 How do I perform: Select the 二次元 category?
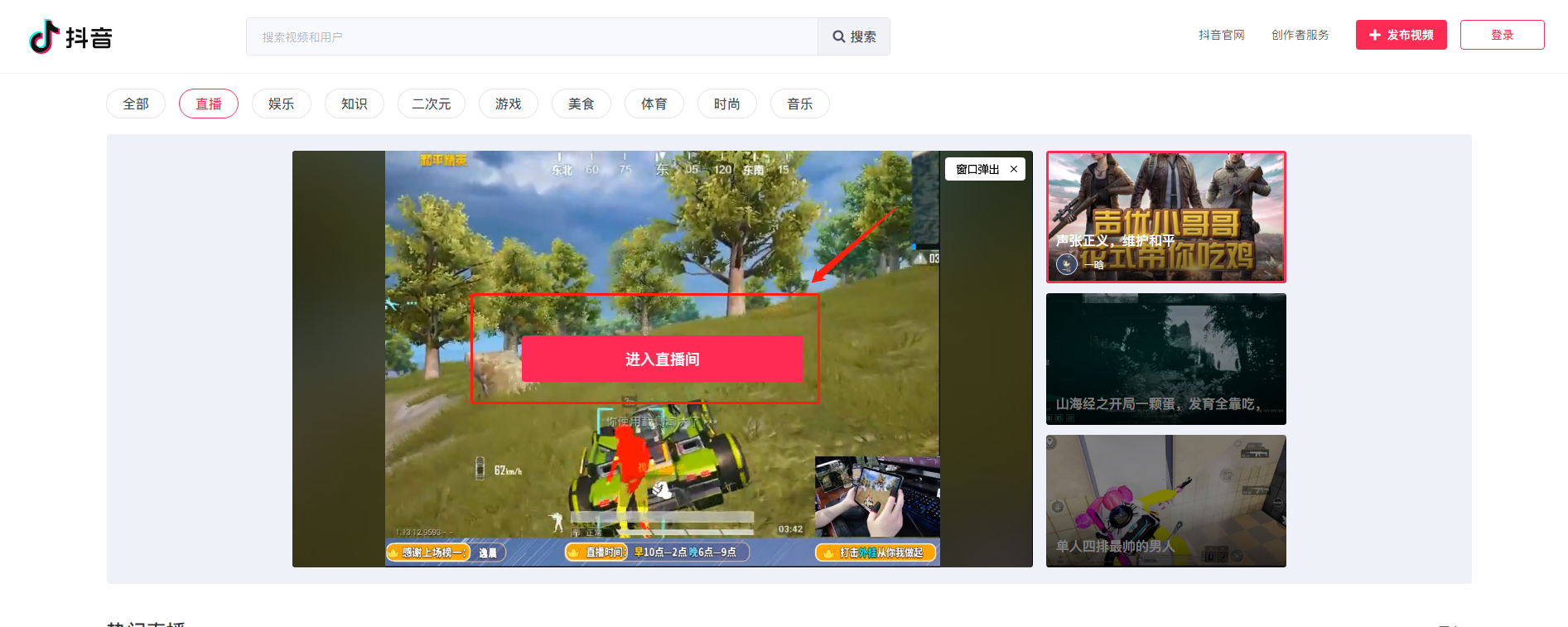tap(432, 104)
